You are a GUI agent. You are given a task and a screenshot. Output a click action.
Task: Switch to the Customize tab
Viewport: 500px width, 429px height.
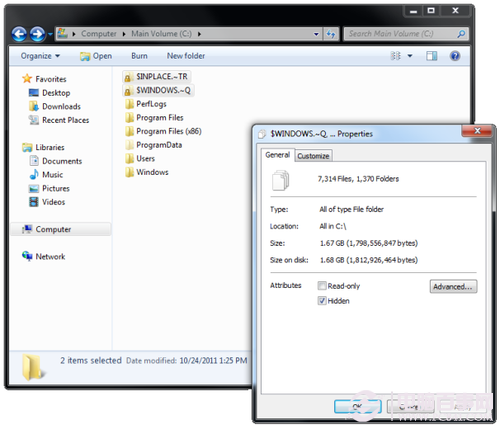click(313, 156)
